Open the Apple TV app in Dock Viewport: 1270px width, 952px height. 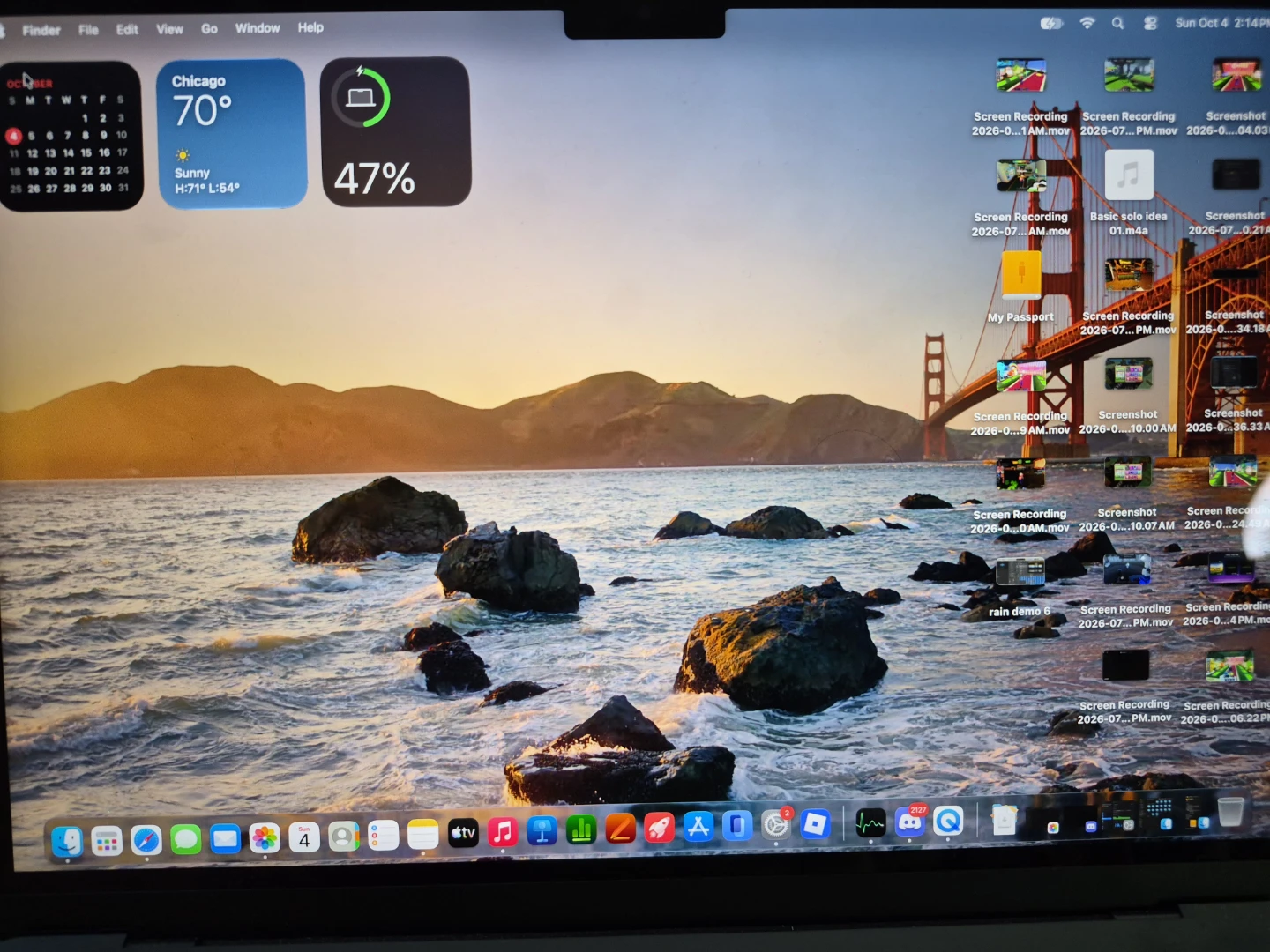click(463, 832)
